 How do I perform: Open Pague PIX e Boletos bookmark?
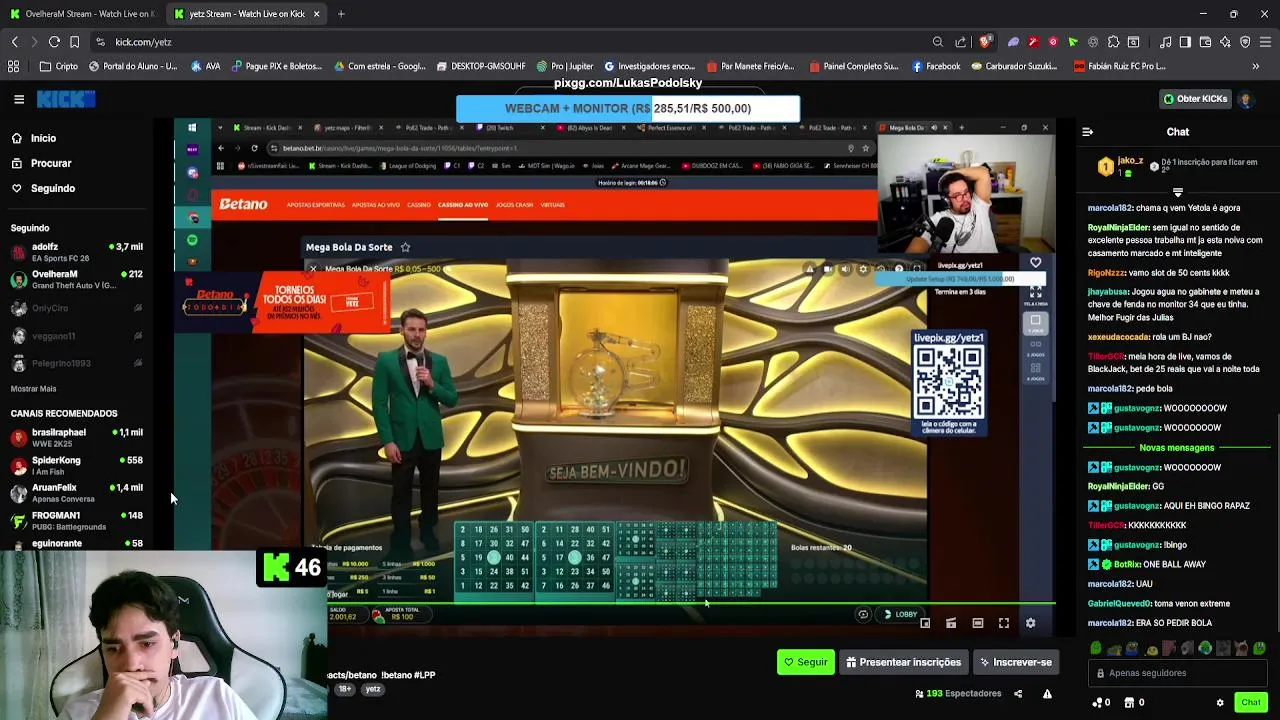[x=276, y=66]
